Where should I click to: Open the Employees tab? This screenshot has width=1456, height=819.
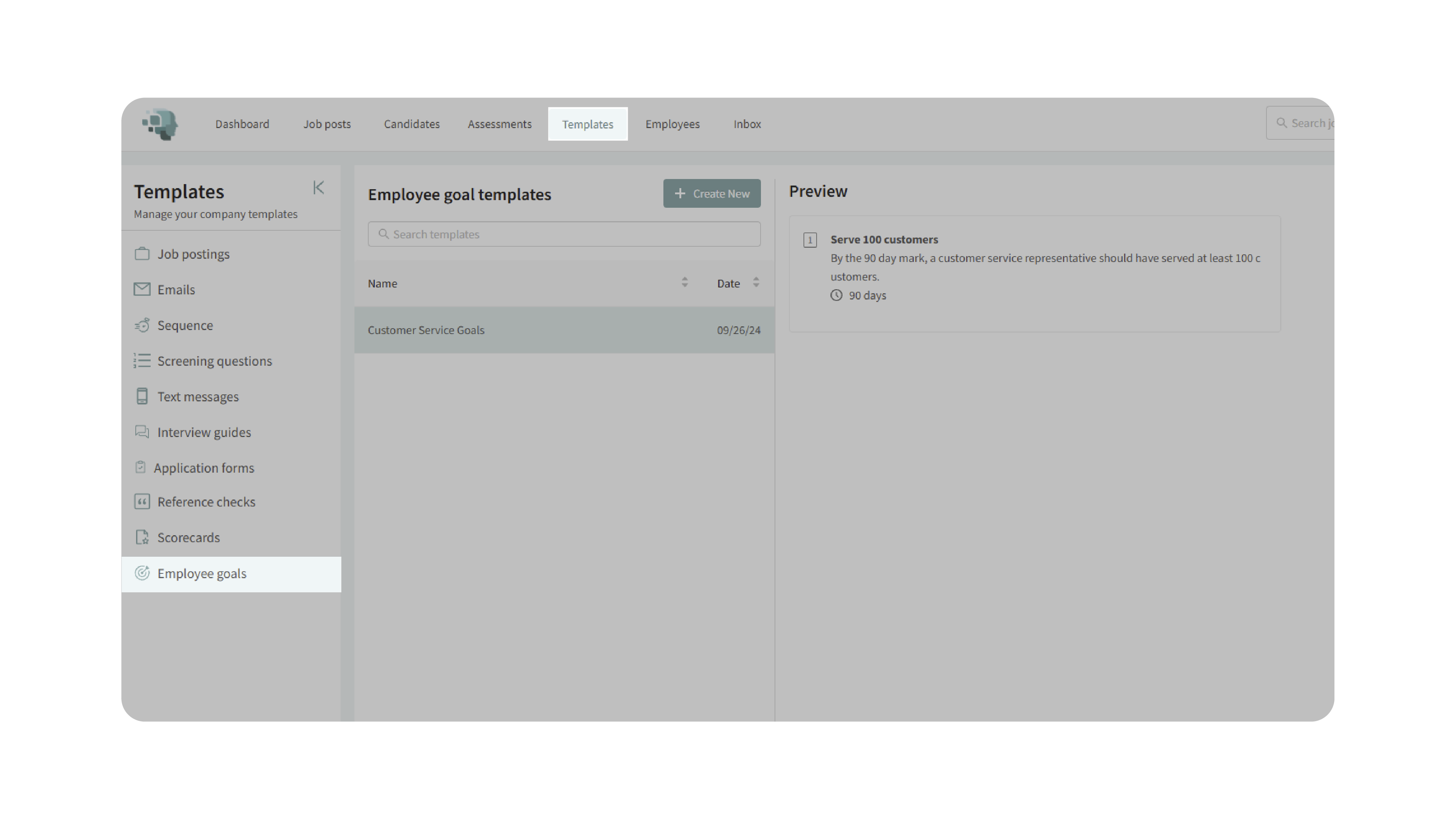[672, 124]
